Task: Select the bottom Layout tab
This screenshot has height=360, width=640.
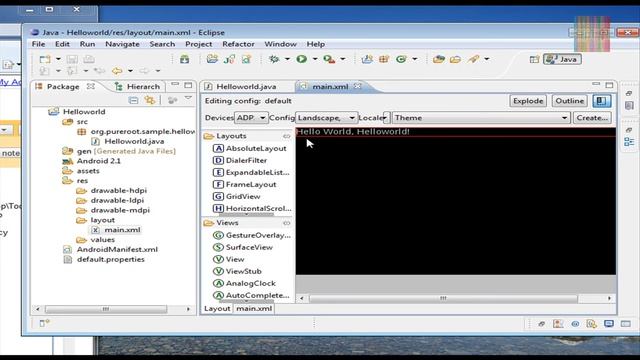Action: pyautogui.click(x=217, y=309)
